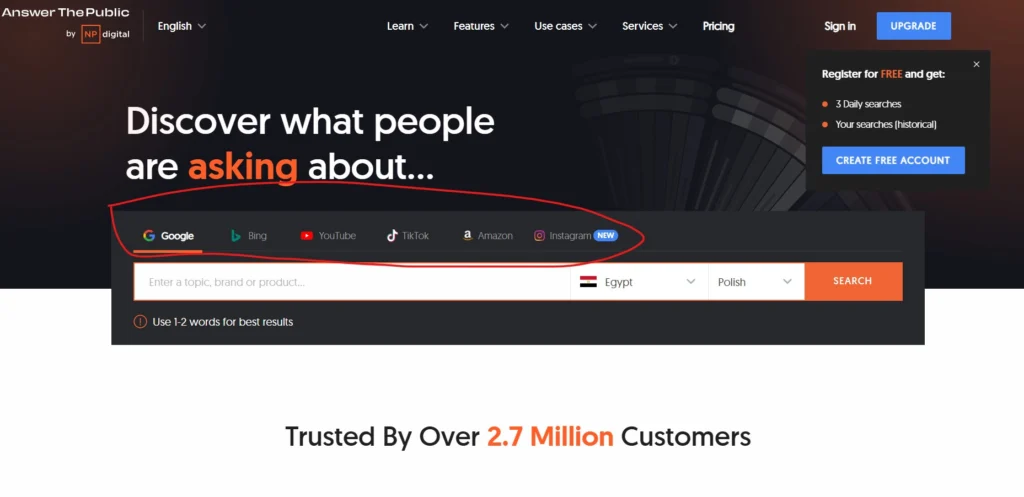Viewport: 1024px width, 497px height.
Task: Click the YouTube play icon
Action: click(306, 236)
